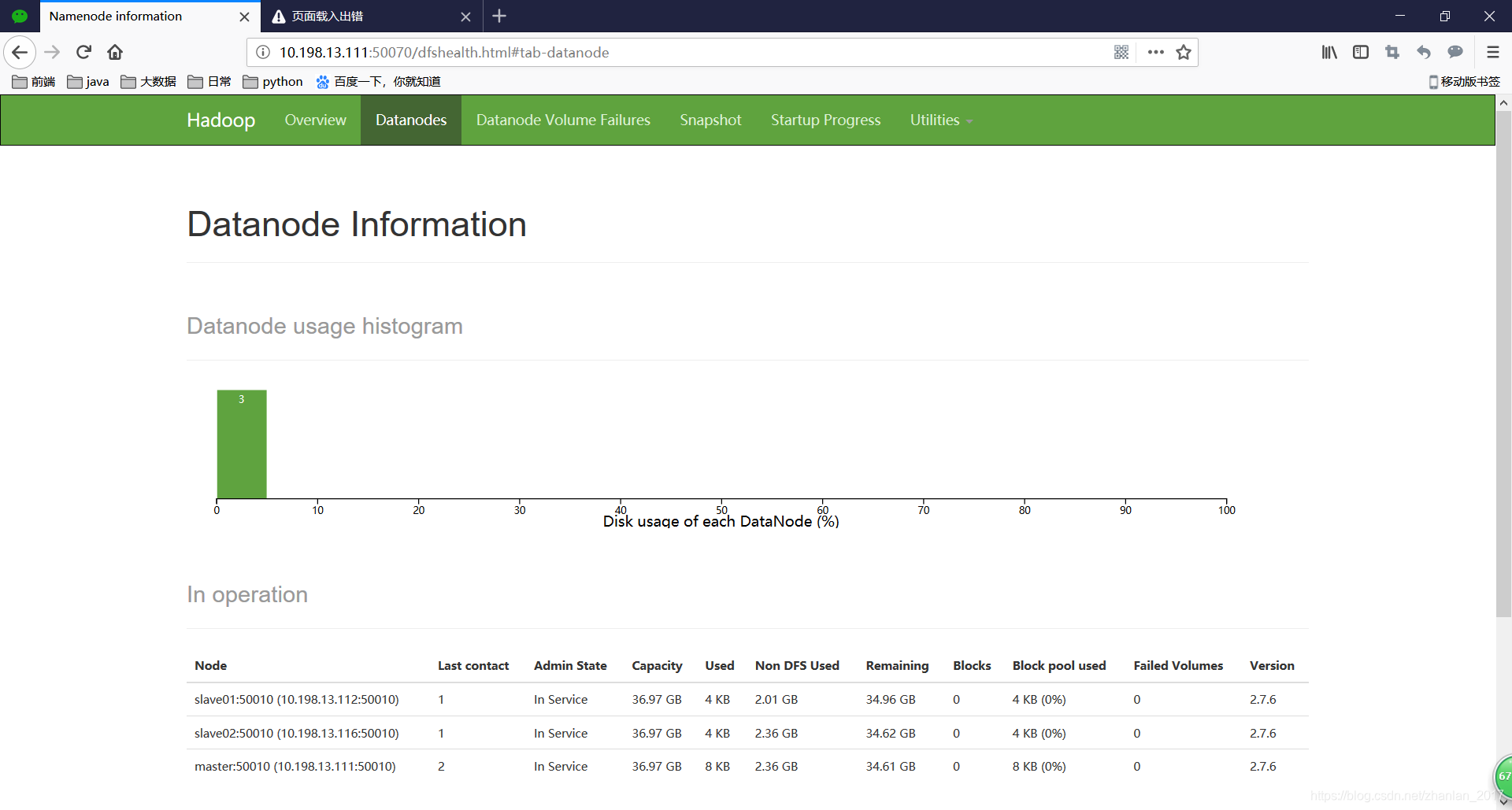Go to the Overview tab
Viewport: 1512px width, 810px height.
(315, 120)
